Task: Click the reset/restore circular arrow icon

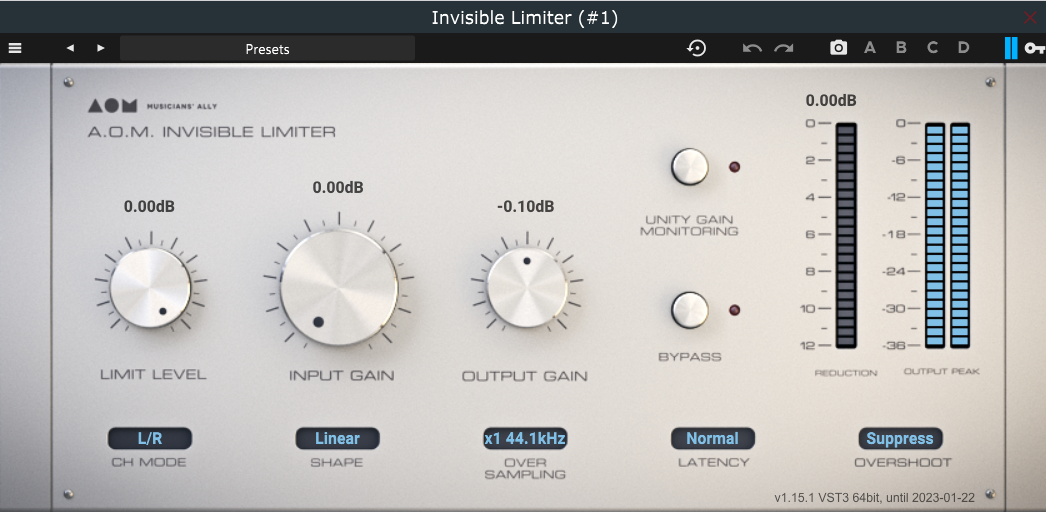Action: coord(697,48)
